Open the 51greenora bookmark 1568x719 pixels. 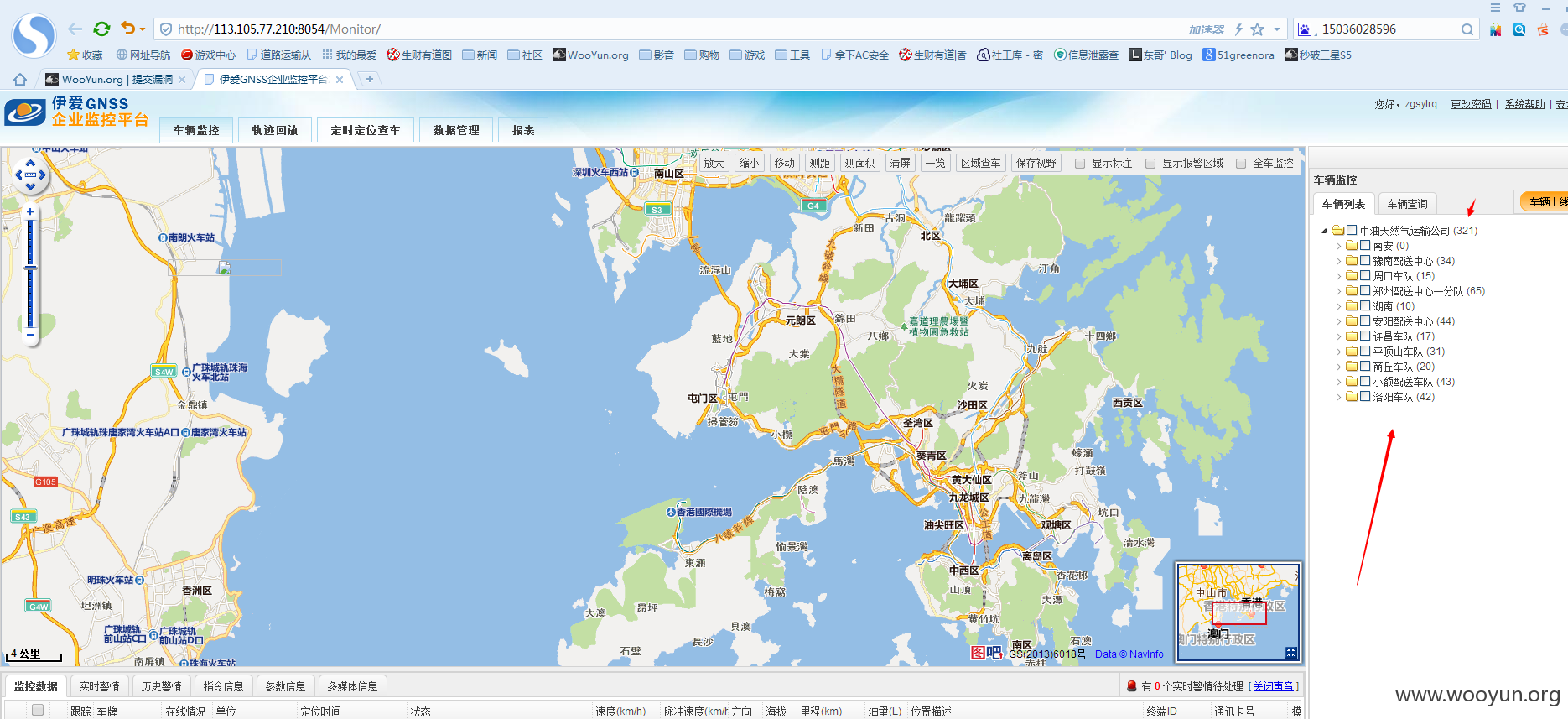click(x=1238, y=55)
